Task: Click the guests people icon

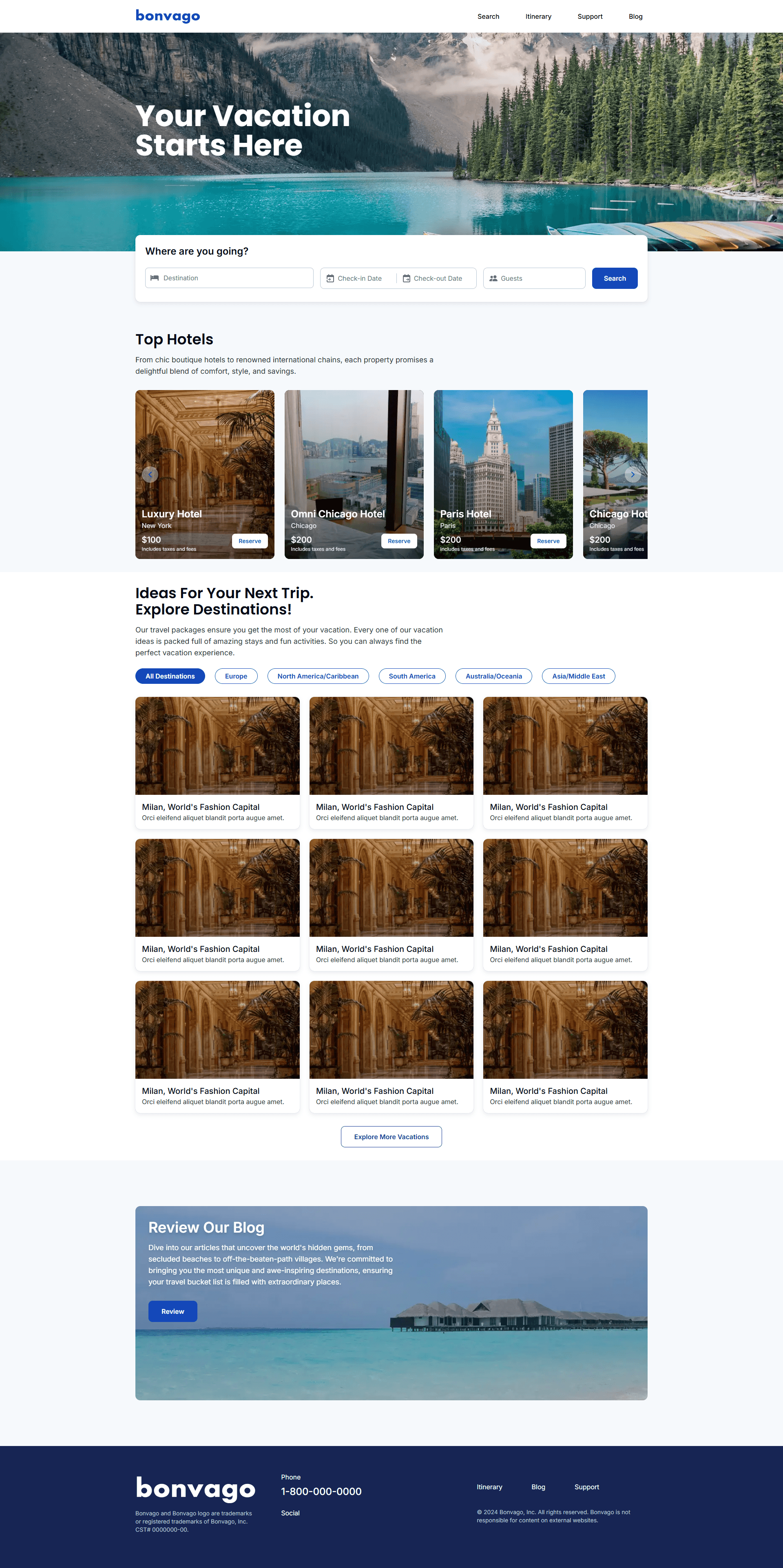Action: 493,279
